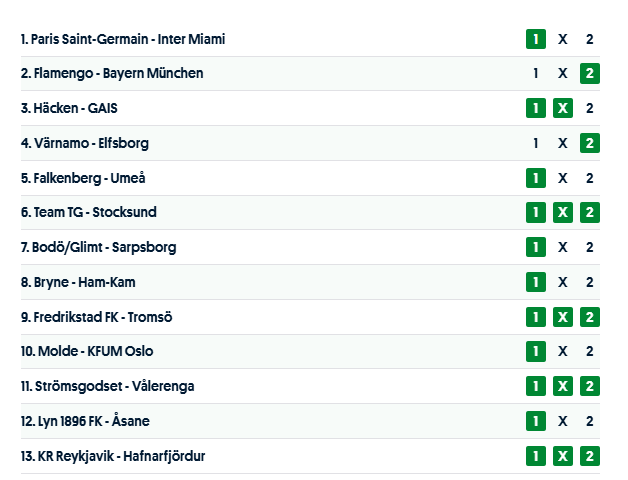
Task: Select X for Bodö/Glimt - Sarpsborg
Action: pos(562,247)
